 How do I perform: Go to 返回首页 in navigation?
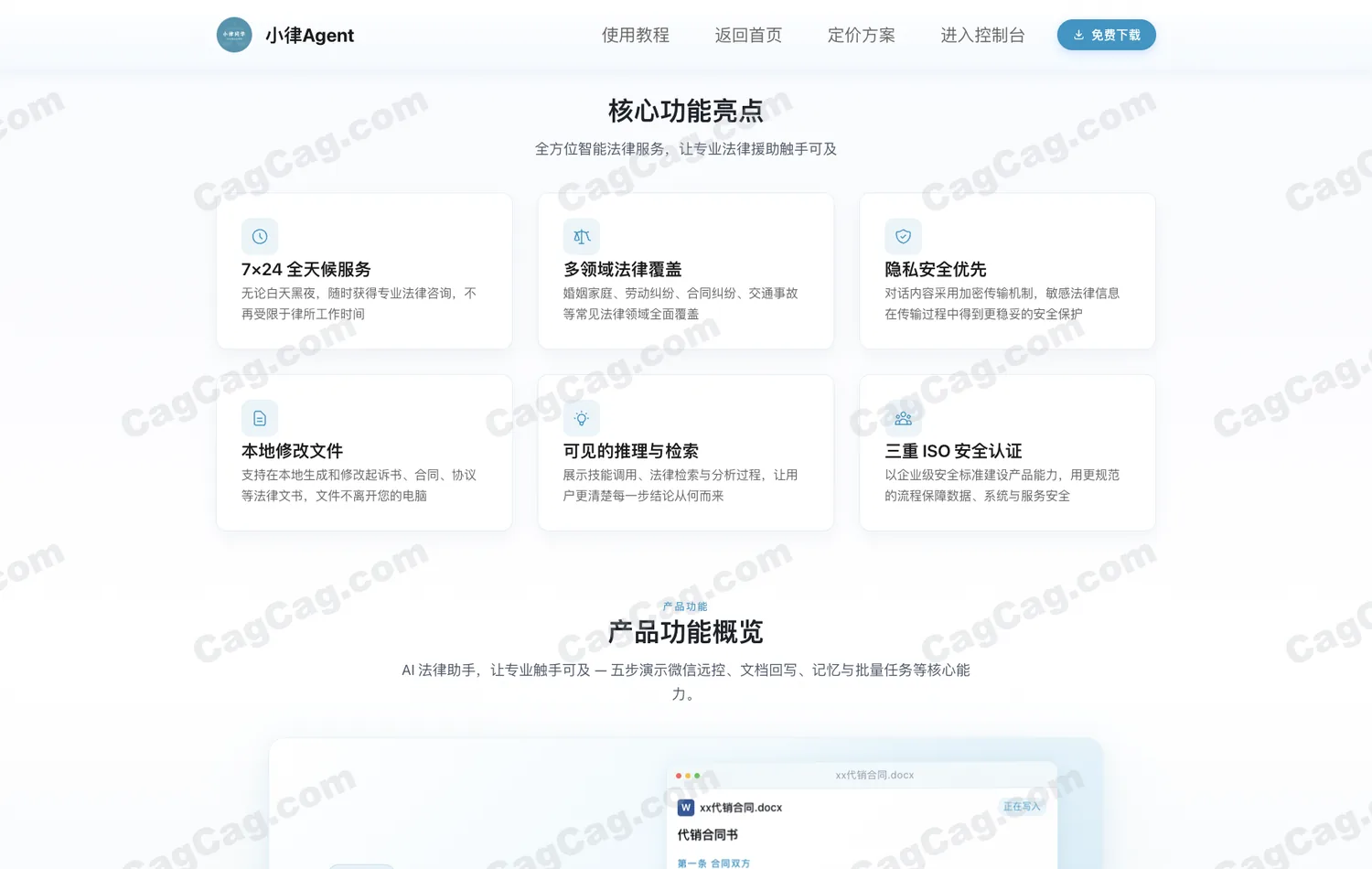coord(748,35)
